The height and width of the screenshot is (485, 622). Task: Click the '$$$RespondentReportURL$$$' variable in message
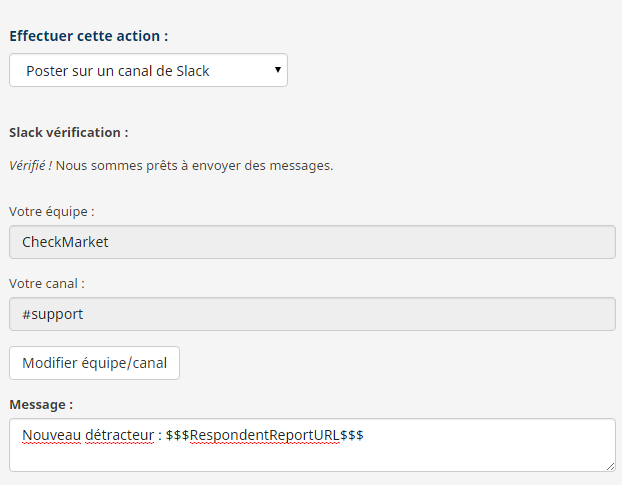pos(265,435)
